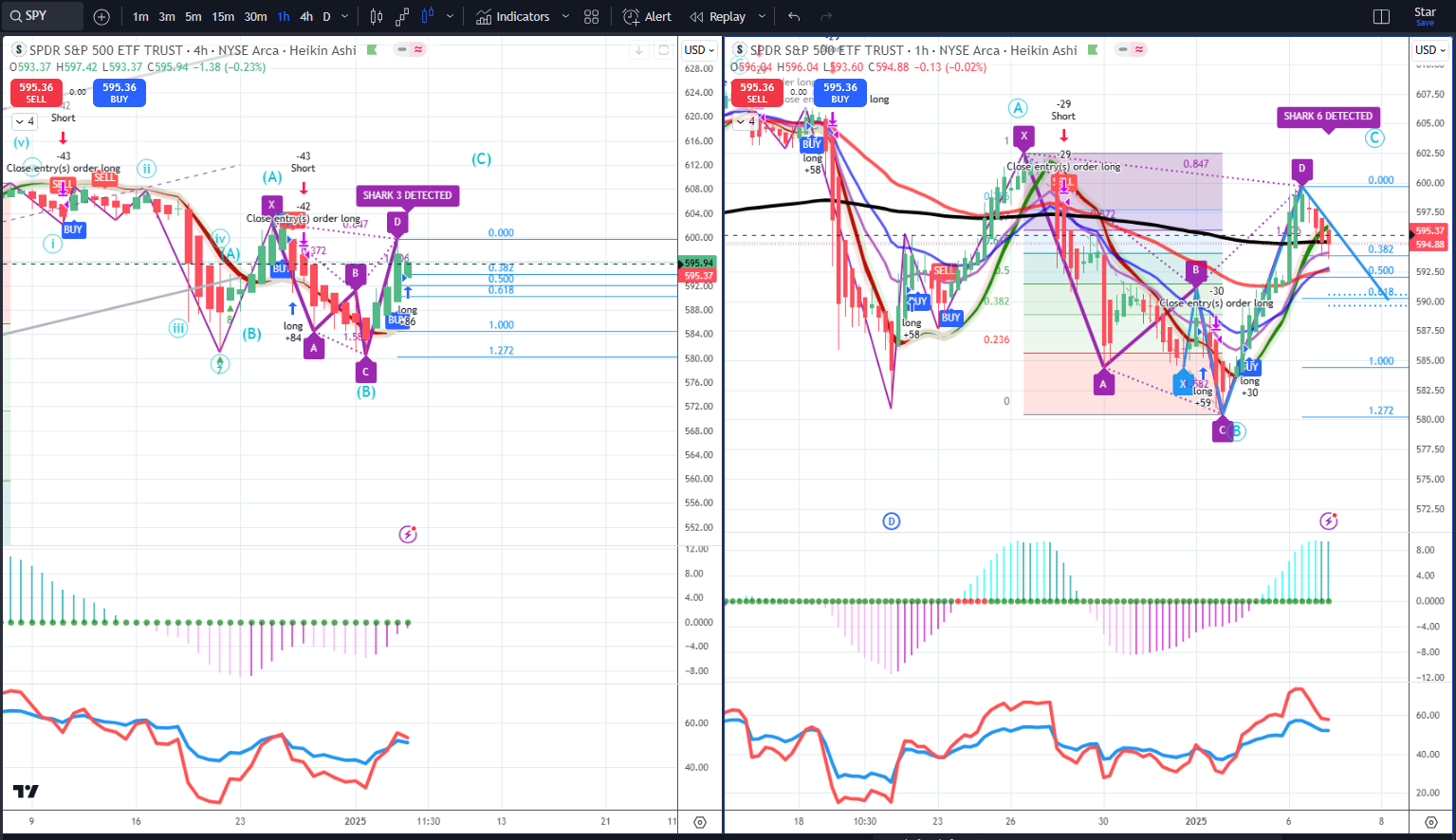The height and width of the screenshot is (840, 1456).
Task: Click the red SELL 595.36 button on 1h chart
Action: 757,92
